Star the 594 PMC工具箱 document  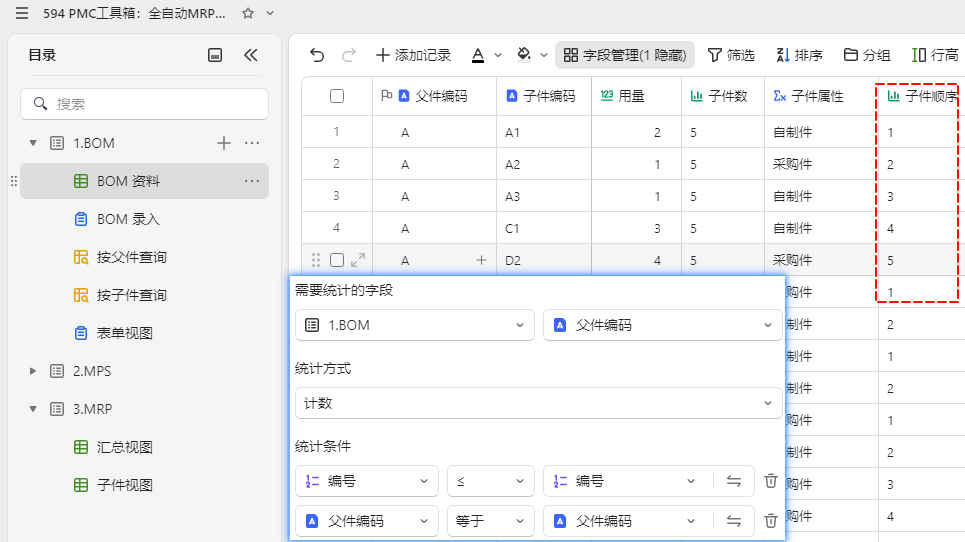(248, 13)
